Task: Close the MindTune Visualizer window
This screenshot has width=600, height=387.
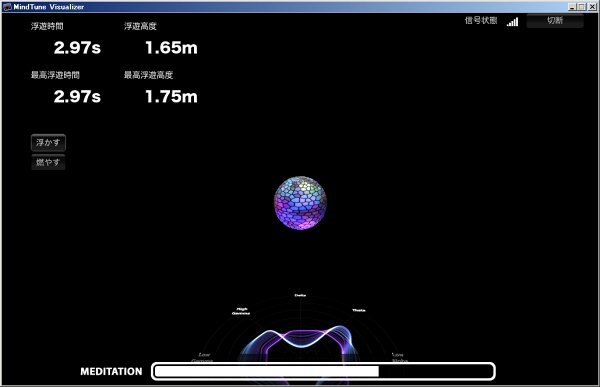Action: [591, 7]
